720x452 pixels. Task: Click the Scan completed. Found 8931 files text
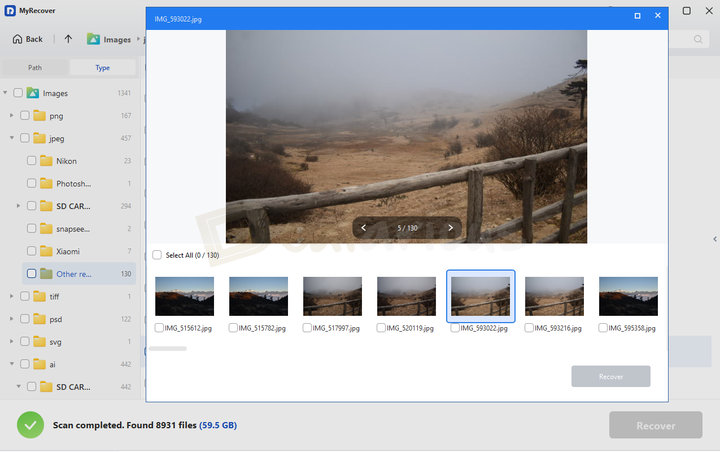pyautogui.click(x=124, y=425)
